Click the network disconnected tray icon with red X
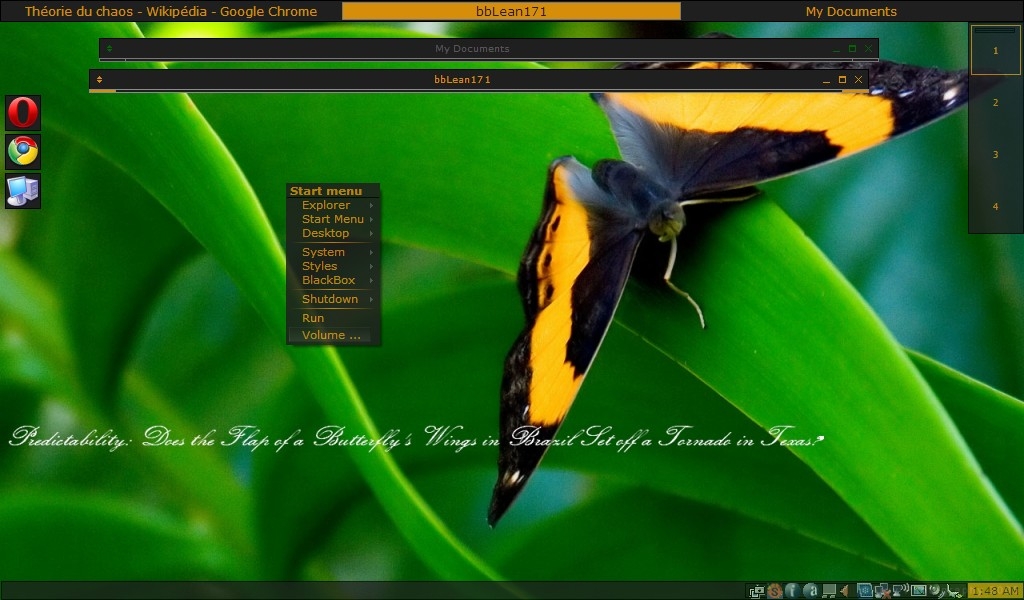The image size is (1024, 600). click(882, 591)
